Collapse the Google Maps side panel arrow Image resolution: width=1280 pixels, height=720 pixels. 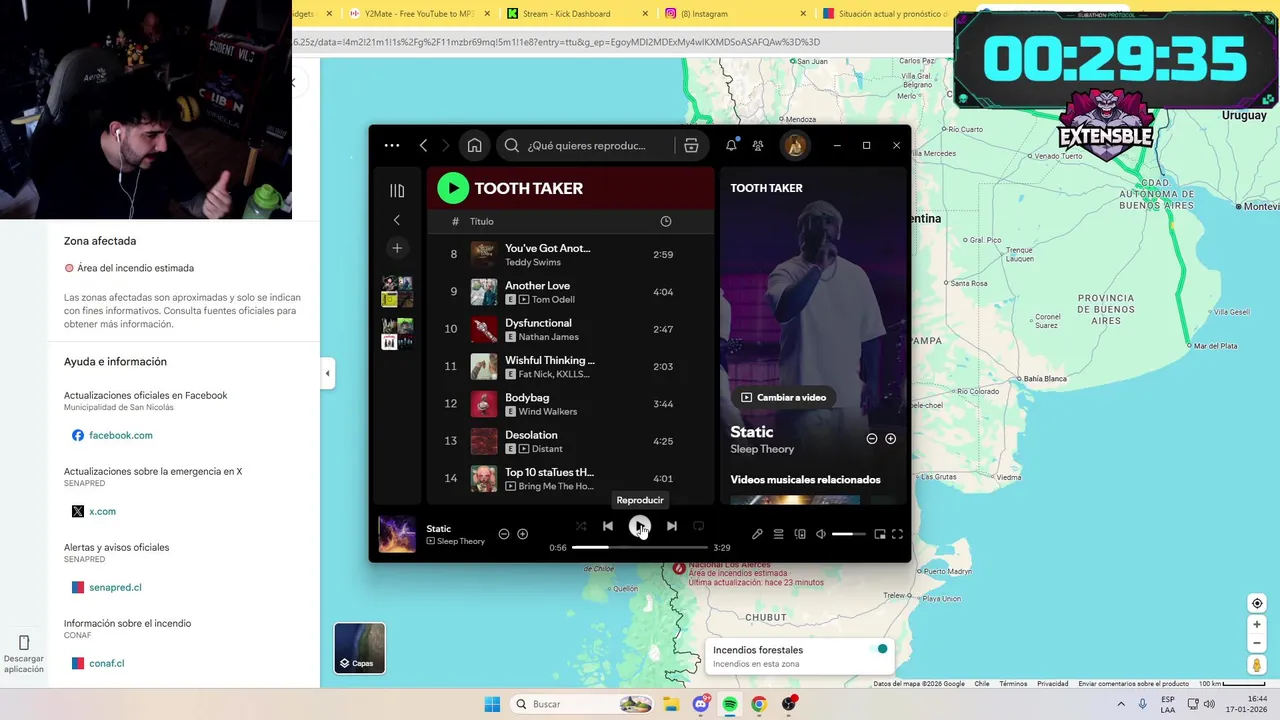pyautogui.click(x=327, y=373)
